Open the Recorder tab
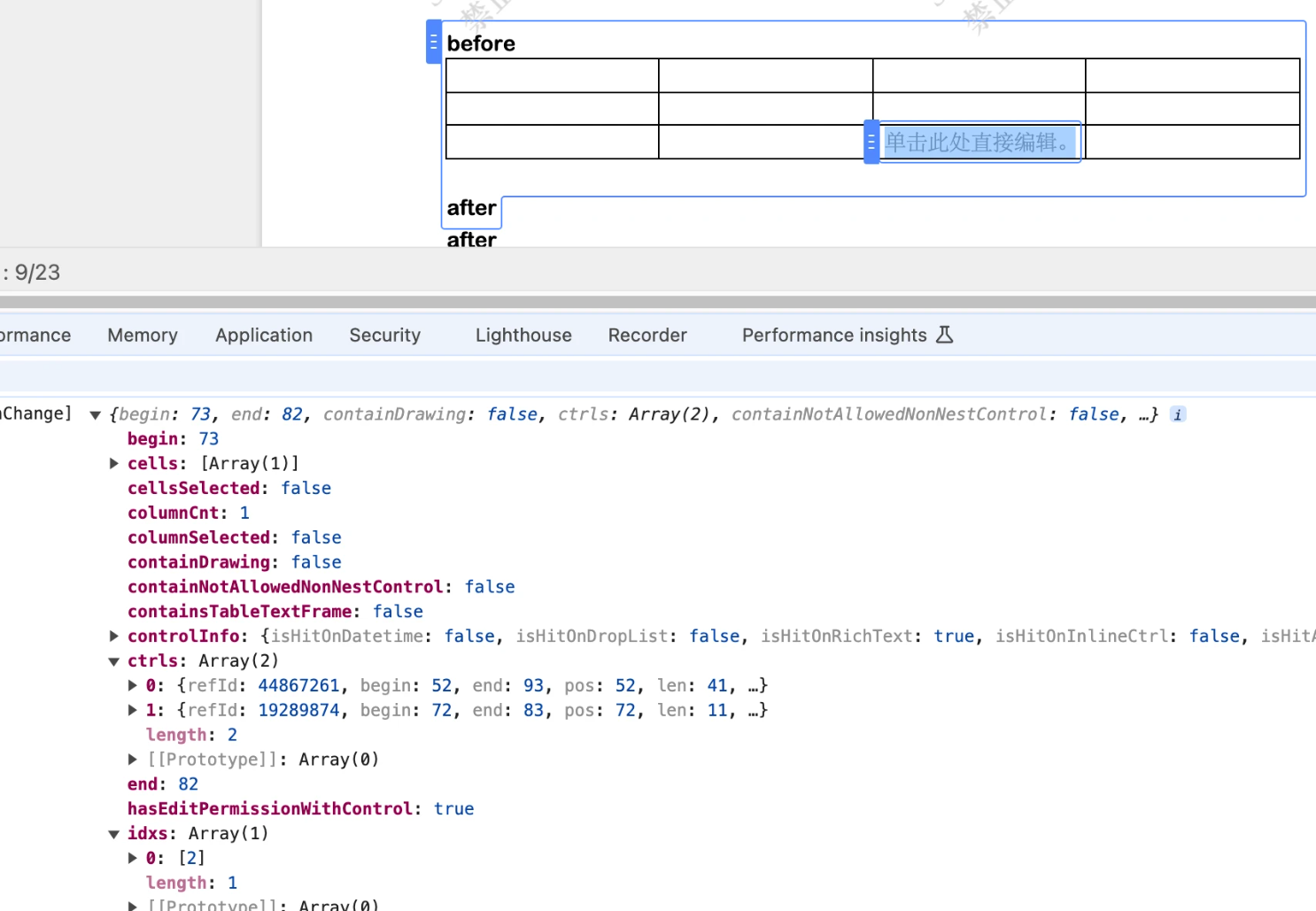 coord(647,335)
